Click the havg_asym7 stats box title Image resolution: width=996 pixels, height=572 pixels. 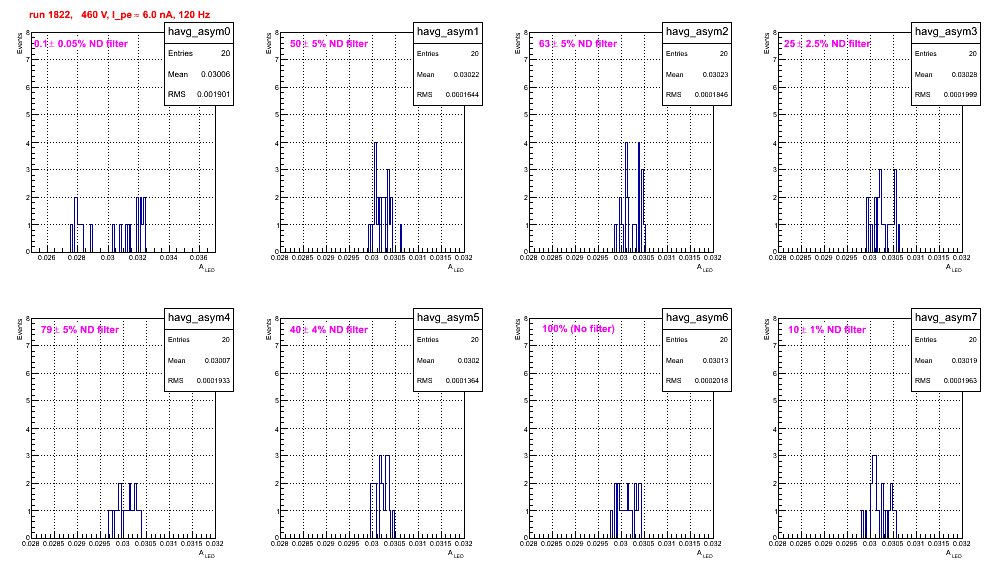(946, 318)
